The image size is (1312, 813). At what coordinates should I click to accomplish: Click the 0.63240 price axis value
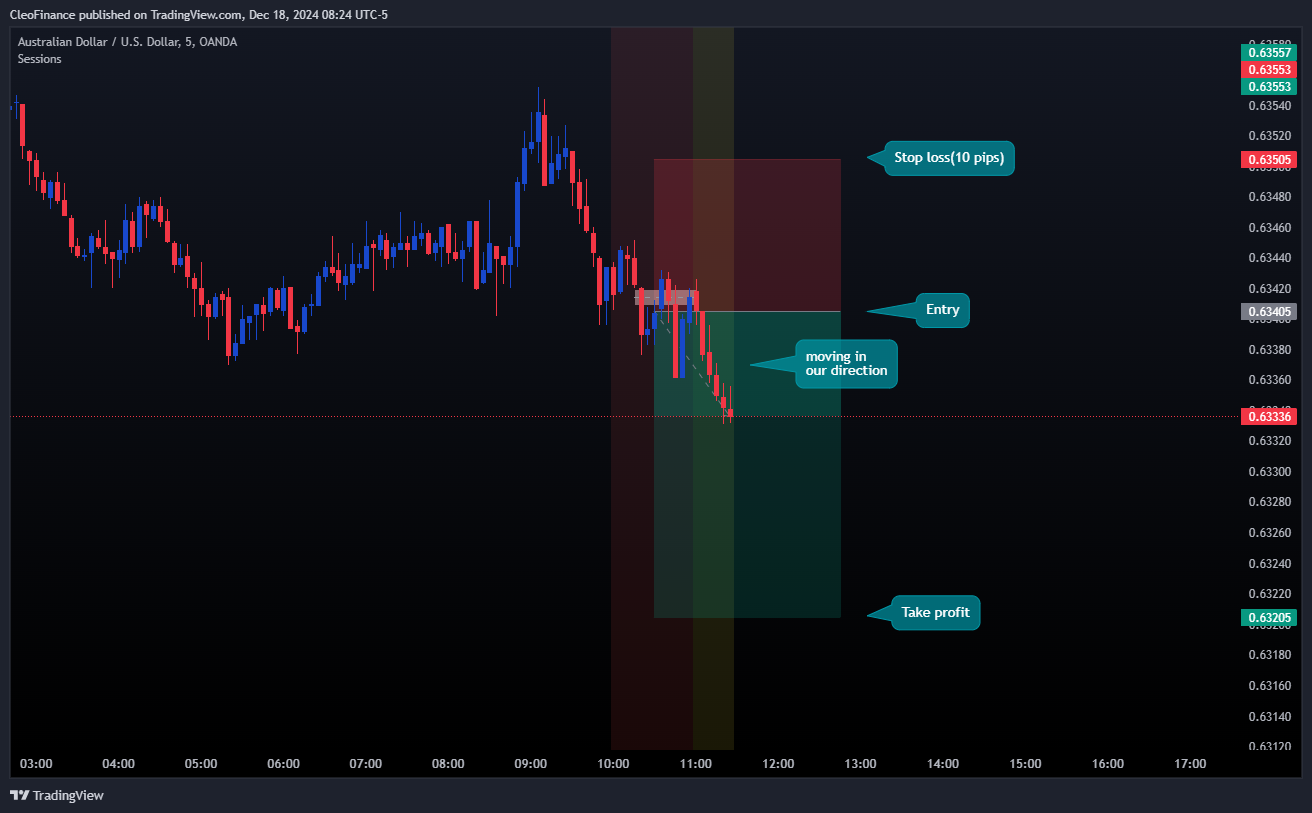coord(1269,564)
